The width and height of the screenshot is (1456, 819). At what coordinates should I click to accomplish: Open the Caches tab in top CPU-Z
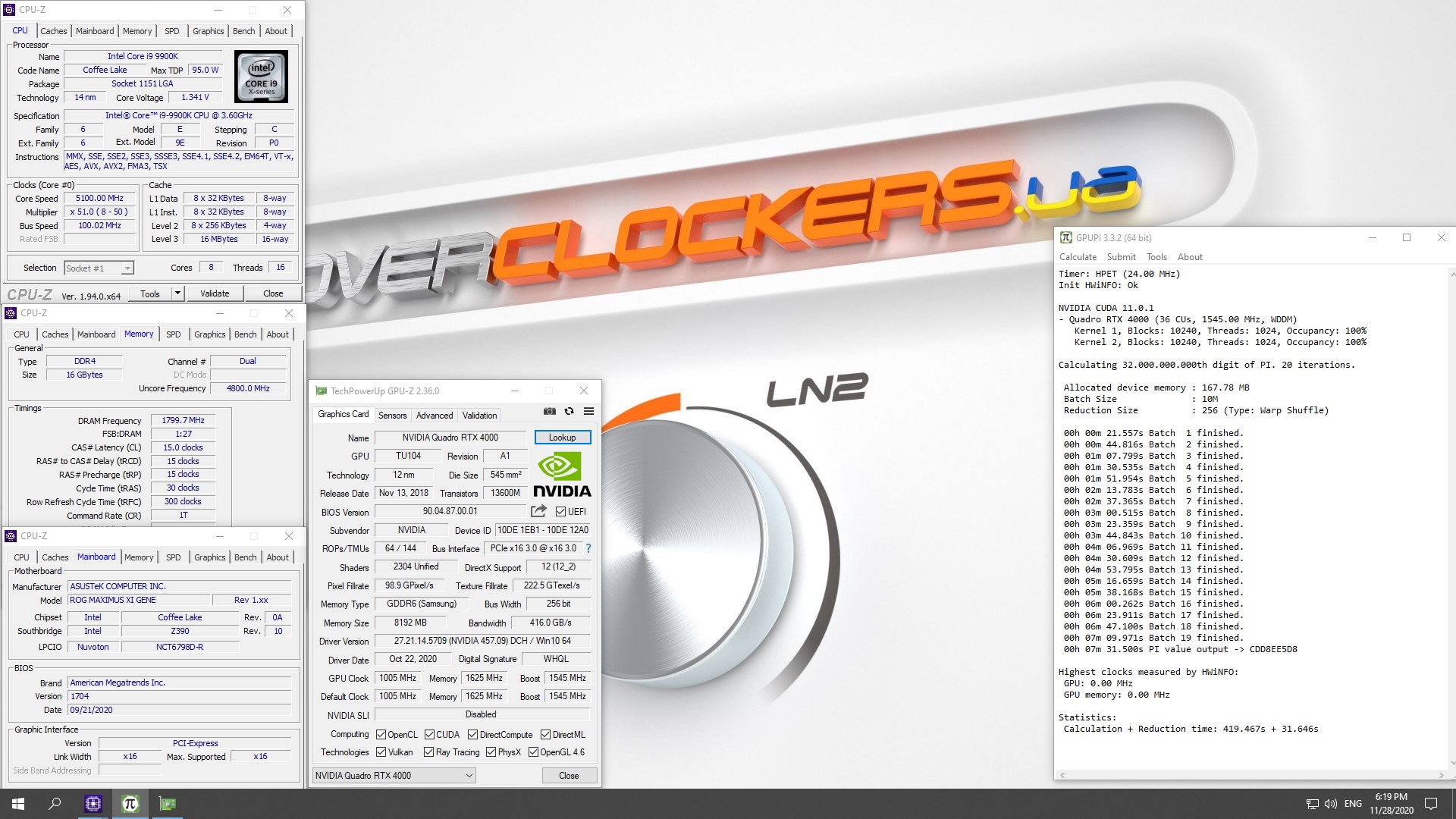click(x=54, y=31)
